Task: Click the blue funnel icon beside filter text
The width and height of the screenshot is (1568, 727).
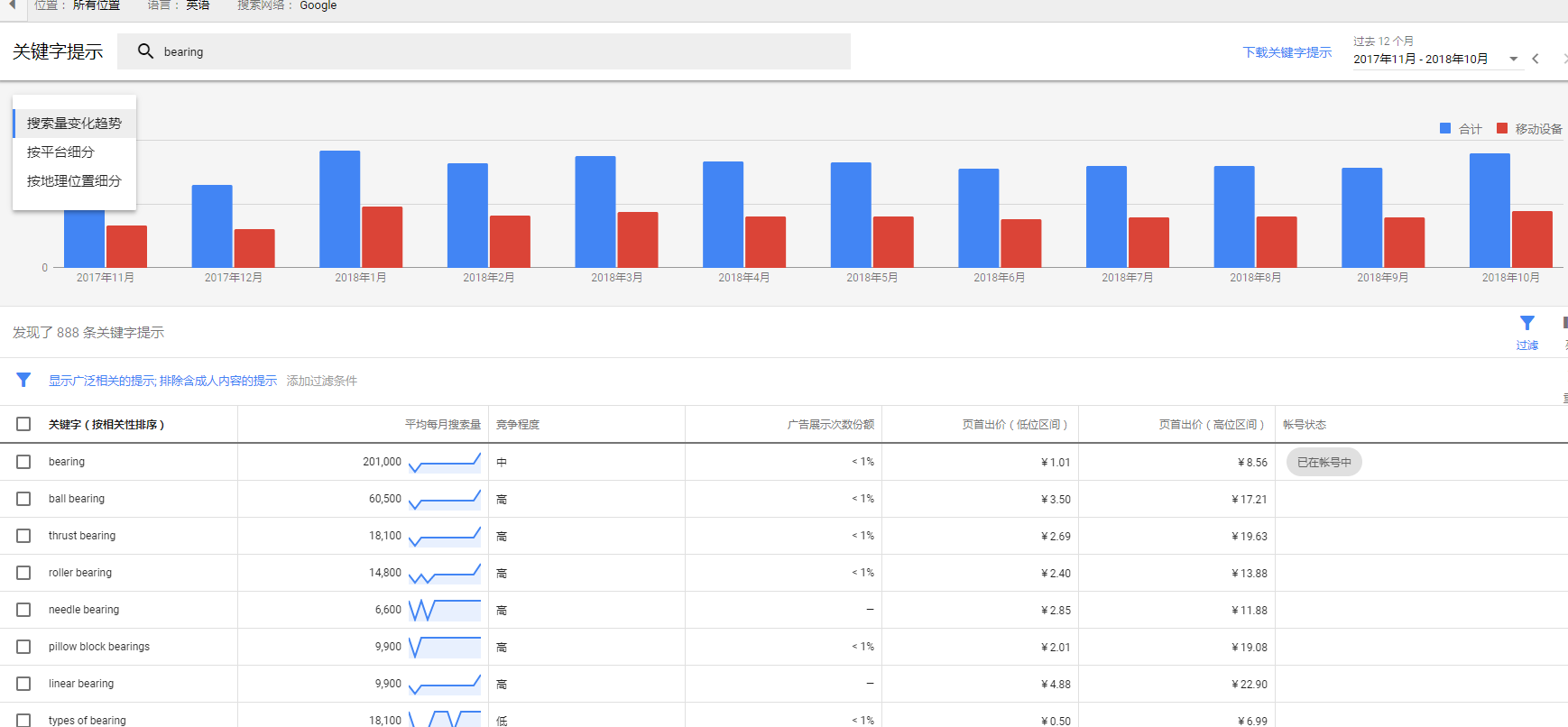Action: [x=23, y=381]
